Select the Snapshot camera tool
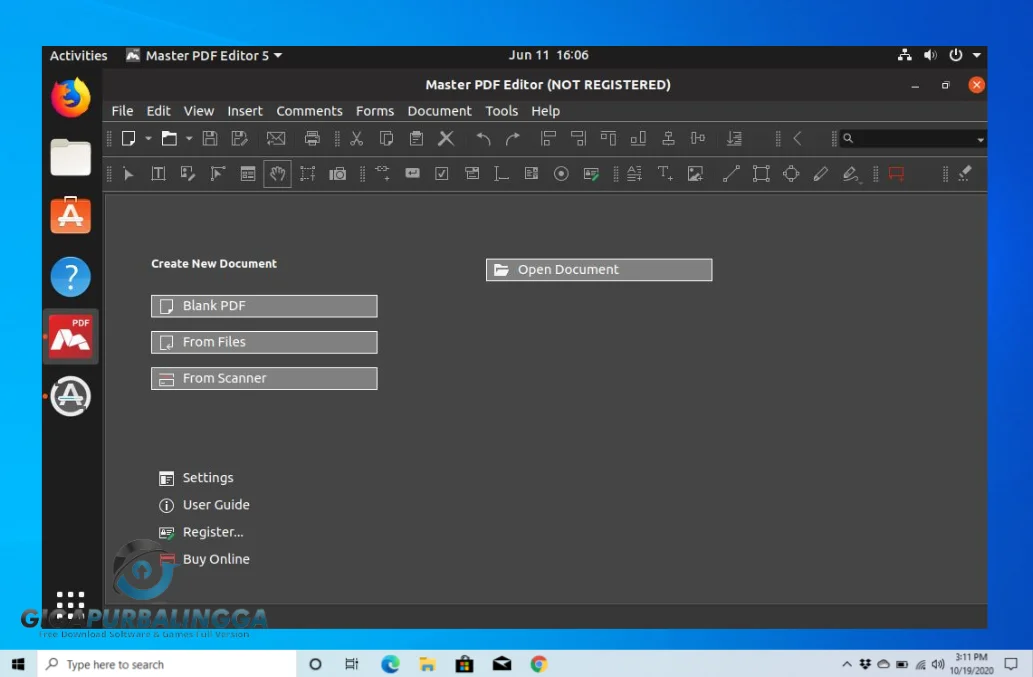The width and height of the screenshot is (1033, 677). click(x=338, y=174)
